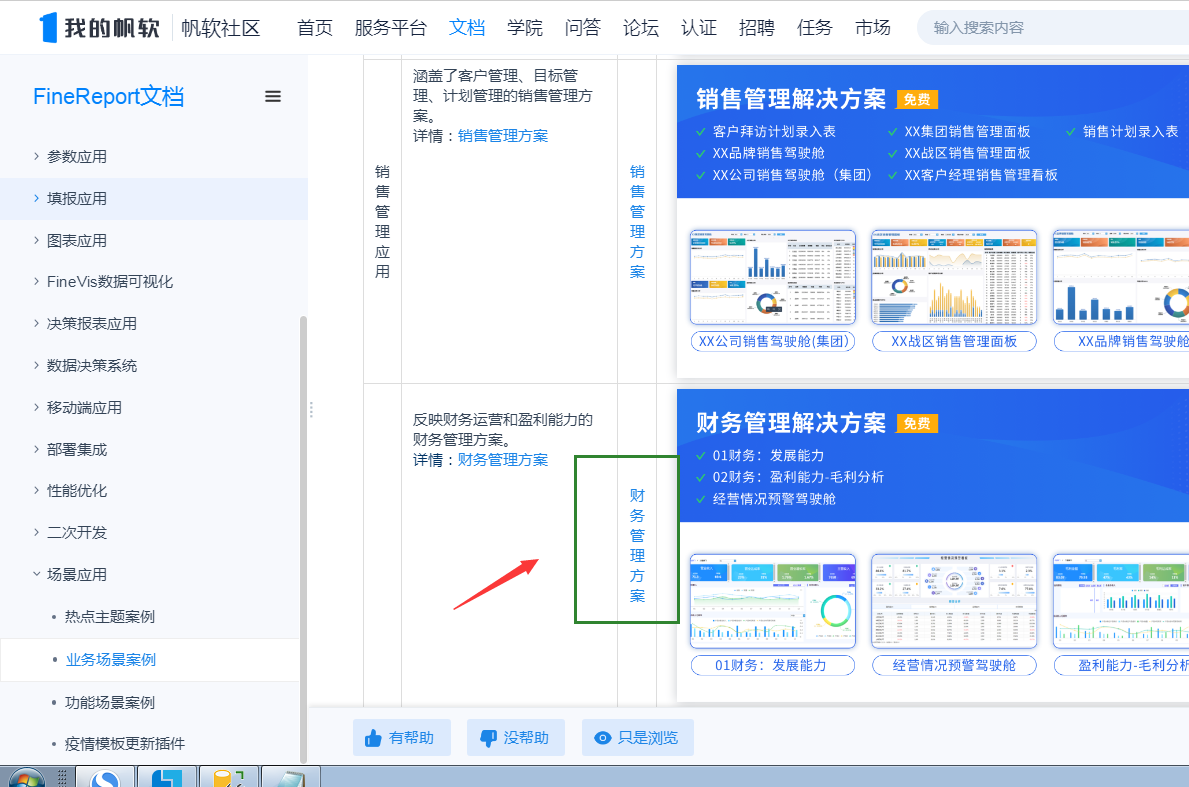Viewport: 1189px width, 787px height.
Task: Click the FineReport文档 sidebar title
Action: click(x=108, y=96)
